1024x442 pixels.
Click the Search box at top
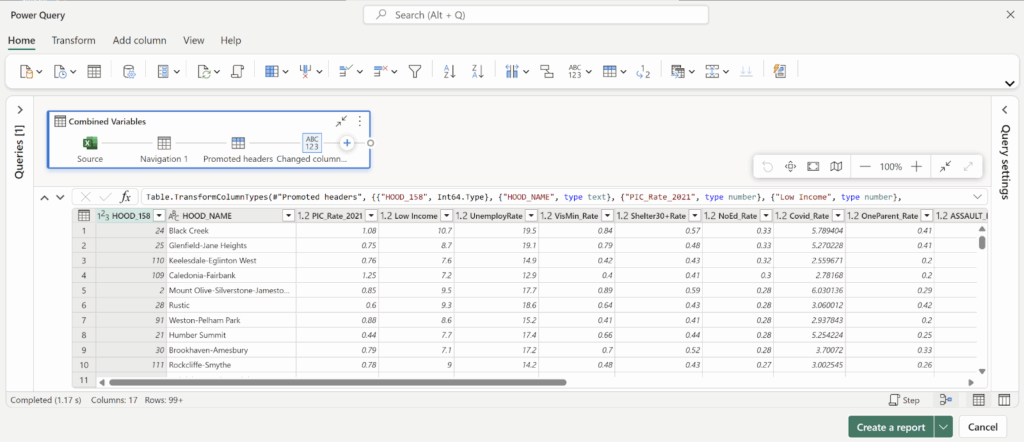coord(535,15)
